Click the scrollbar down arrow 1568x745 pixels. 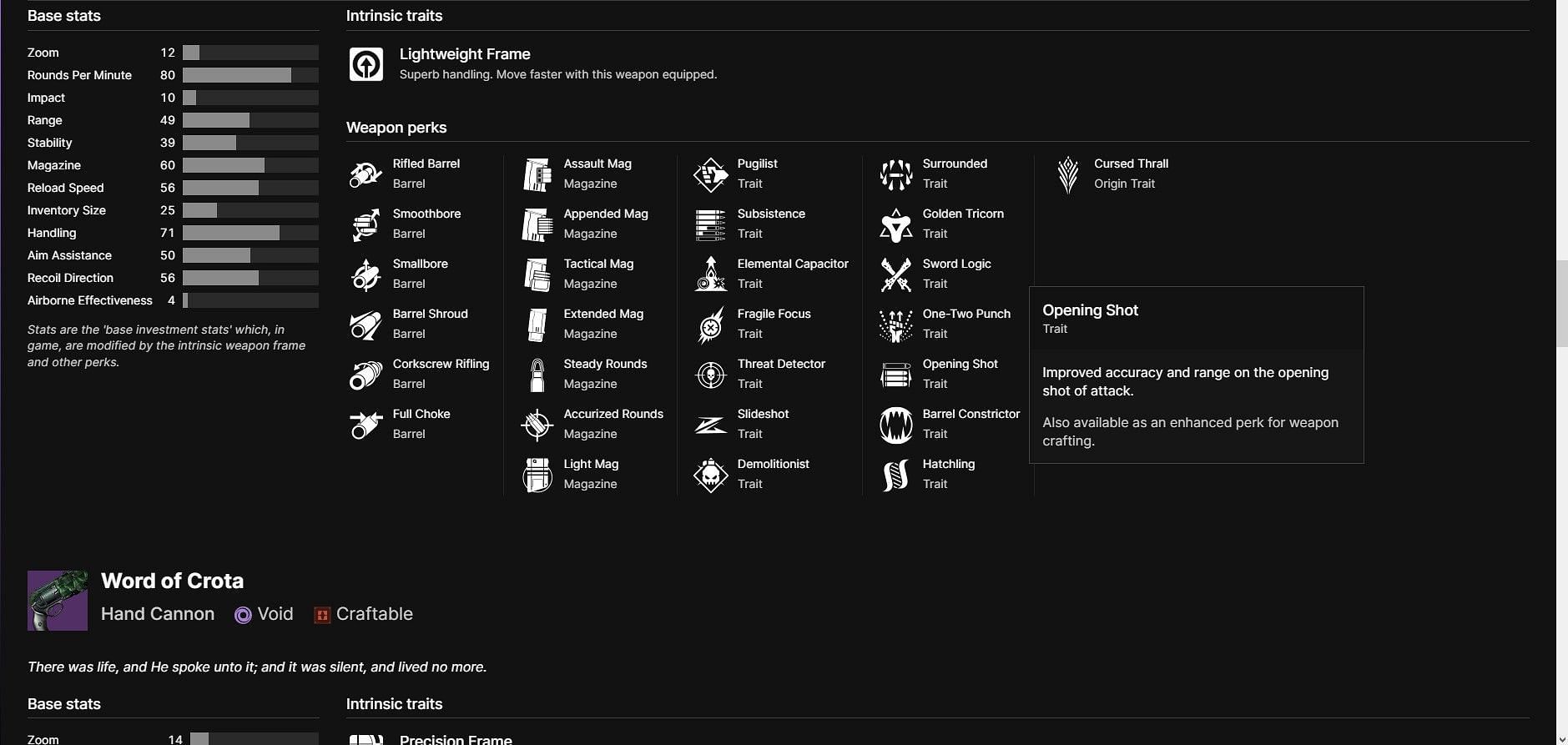(x=1562, y=738)
